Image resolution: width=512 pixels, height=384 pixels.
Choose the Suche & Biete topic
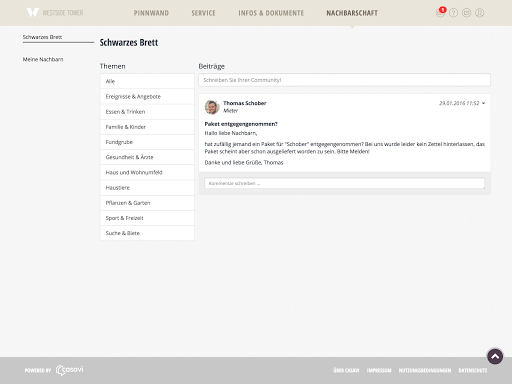(147, 233)
